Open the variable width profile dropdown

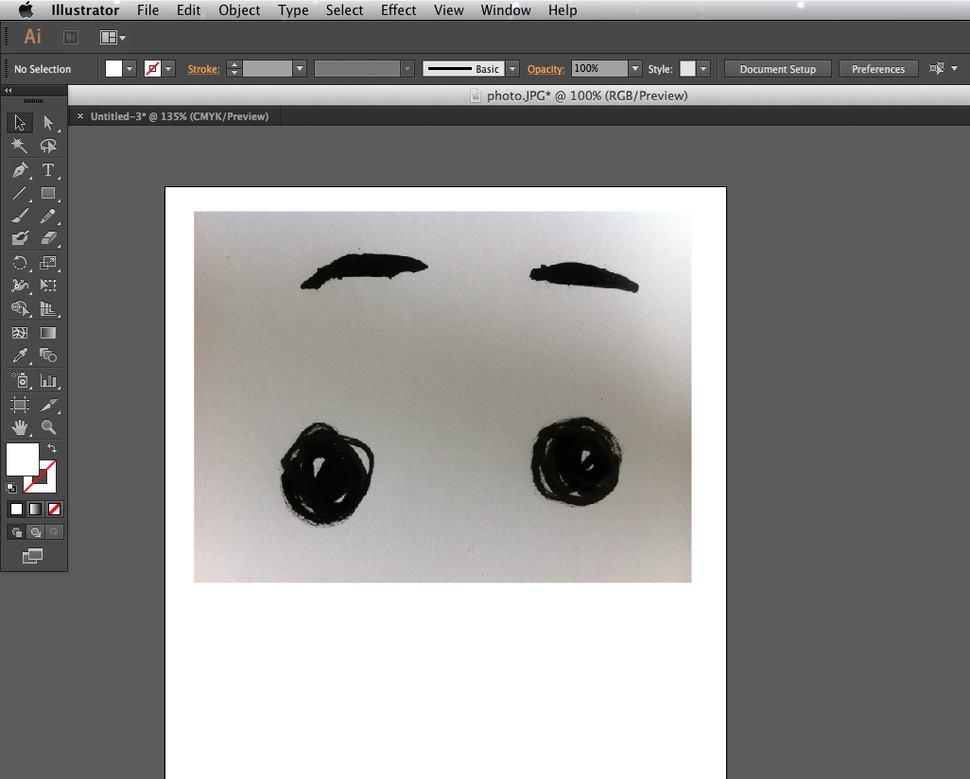click(406, 68)
